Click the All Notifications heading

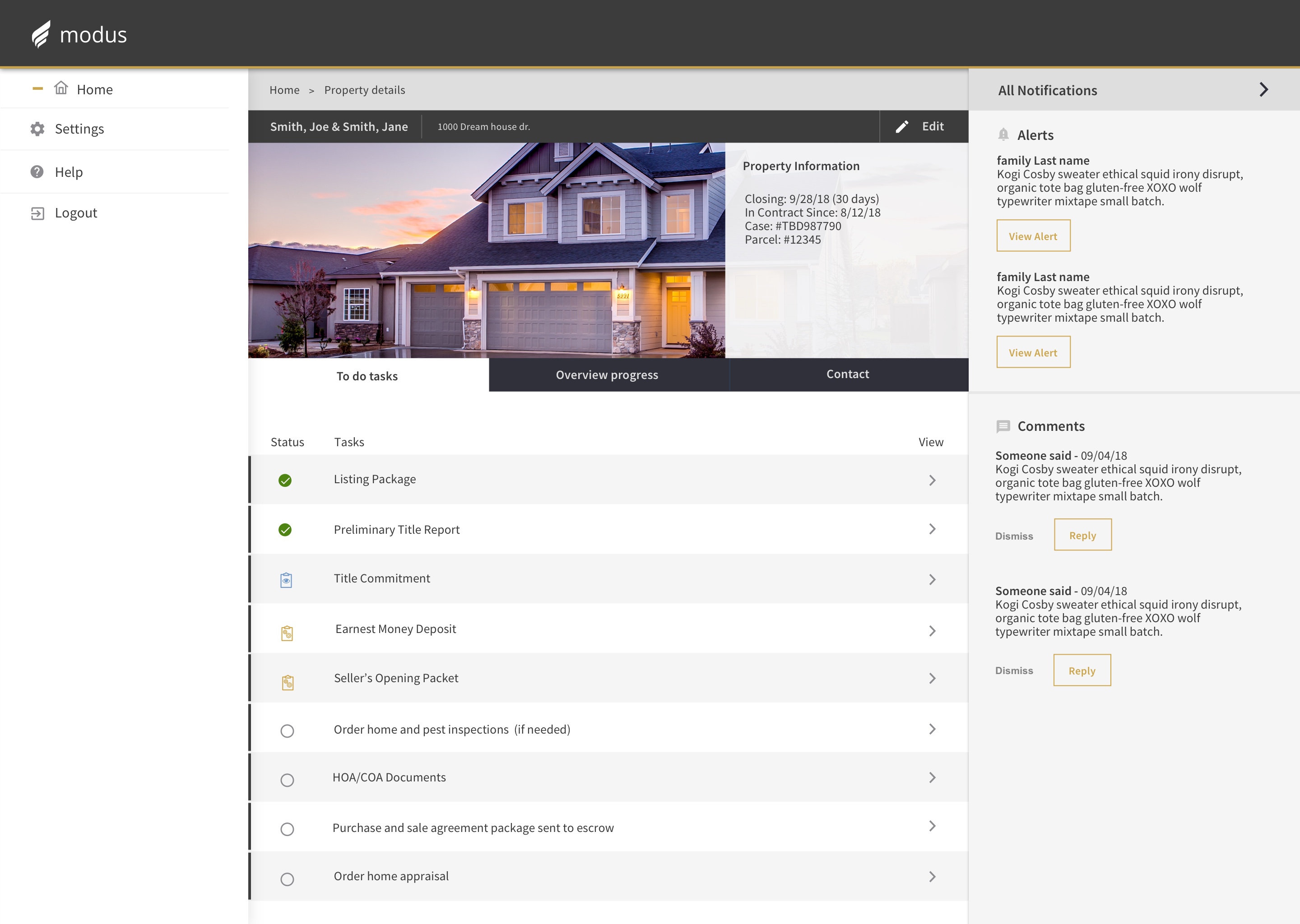pos(1047,91)
